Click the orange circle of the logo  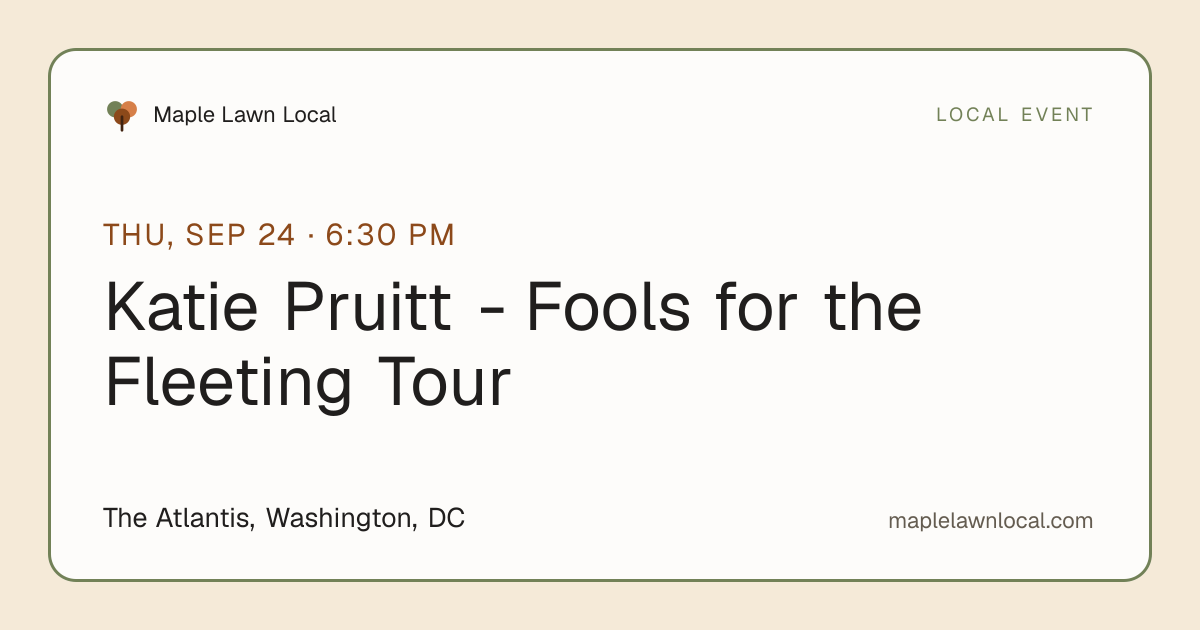(129, 108)
